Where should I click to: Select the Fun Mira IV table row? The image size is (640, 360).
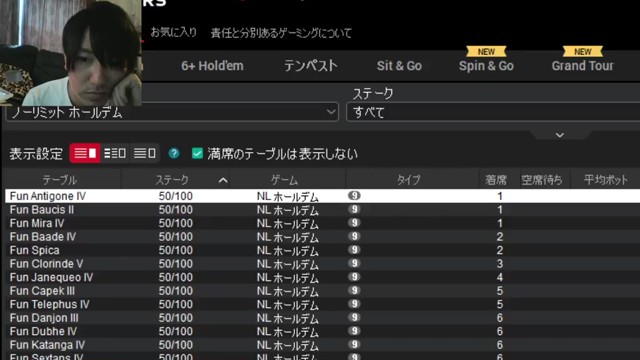[x=322, y=223]
